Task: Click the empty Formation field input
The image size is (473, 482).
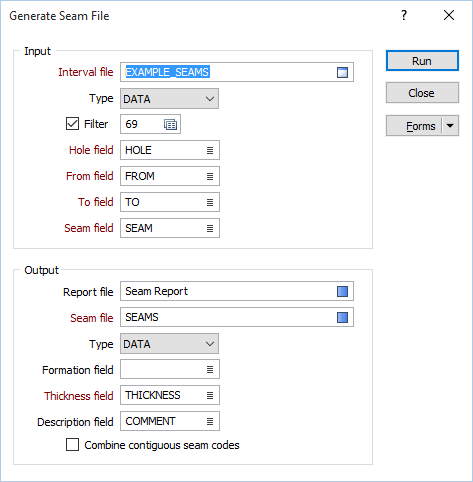Action: (x=163, y=369)
